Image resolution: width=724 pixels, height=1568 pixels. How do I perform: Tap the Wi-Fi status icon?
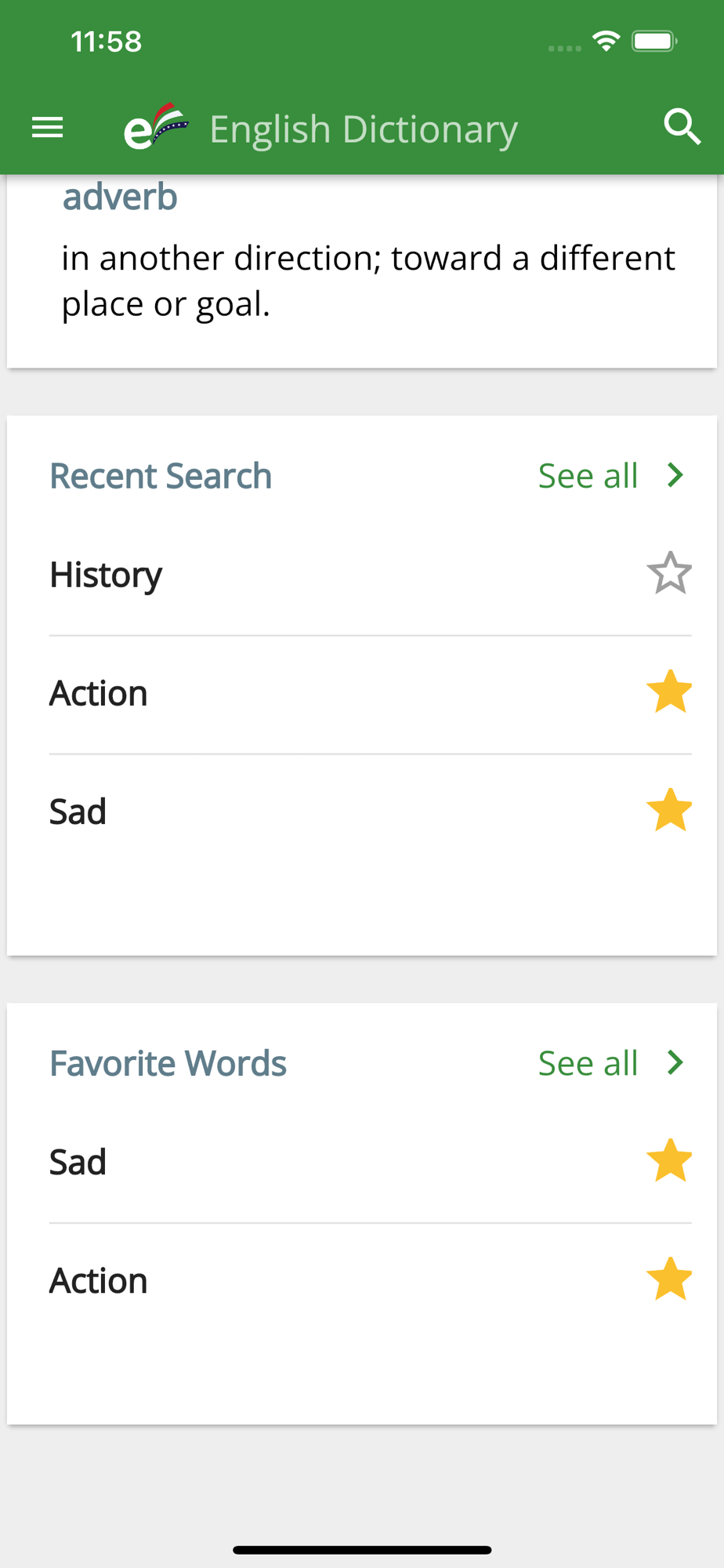pyautogui.click(x=606, y=41)
